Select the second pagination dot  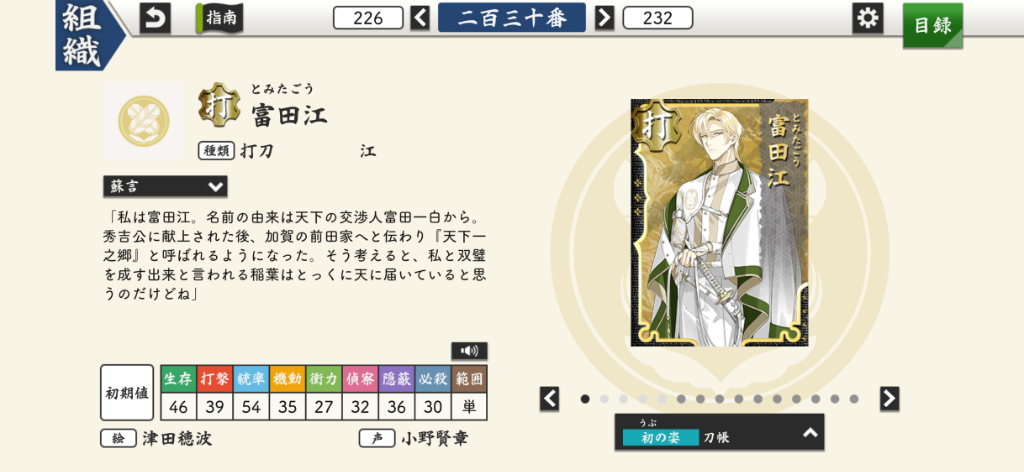(x=604, y=399)
